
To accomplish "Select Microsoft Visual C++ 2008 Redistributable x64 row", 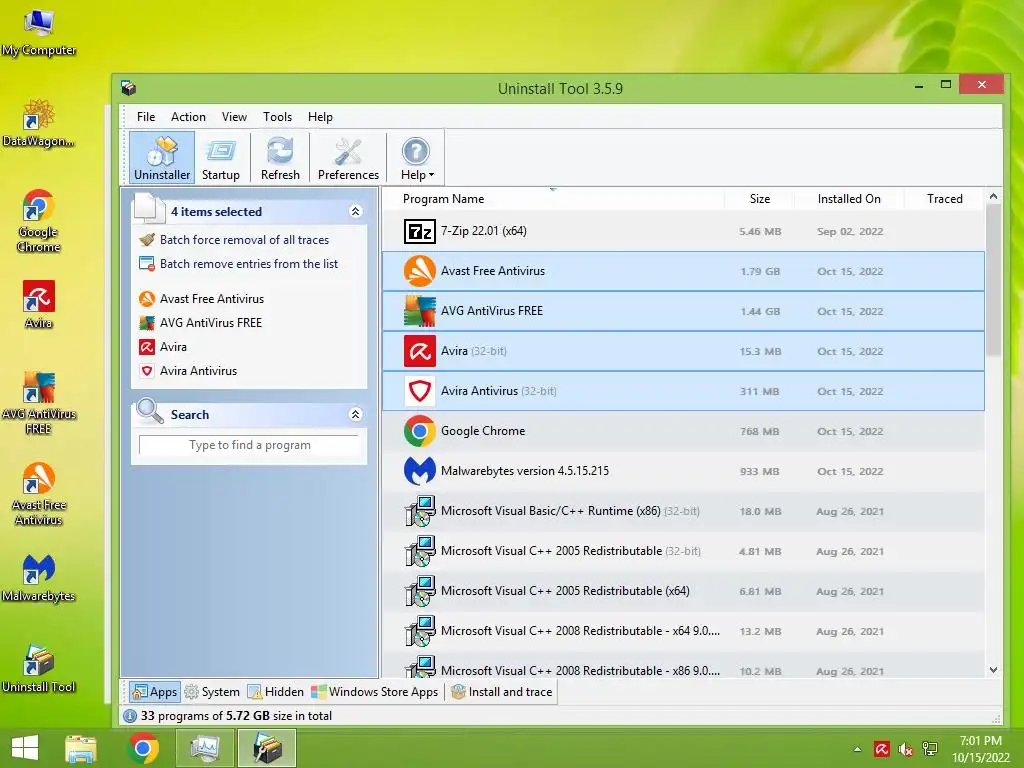I will tap(682, 631).
